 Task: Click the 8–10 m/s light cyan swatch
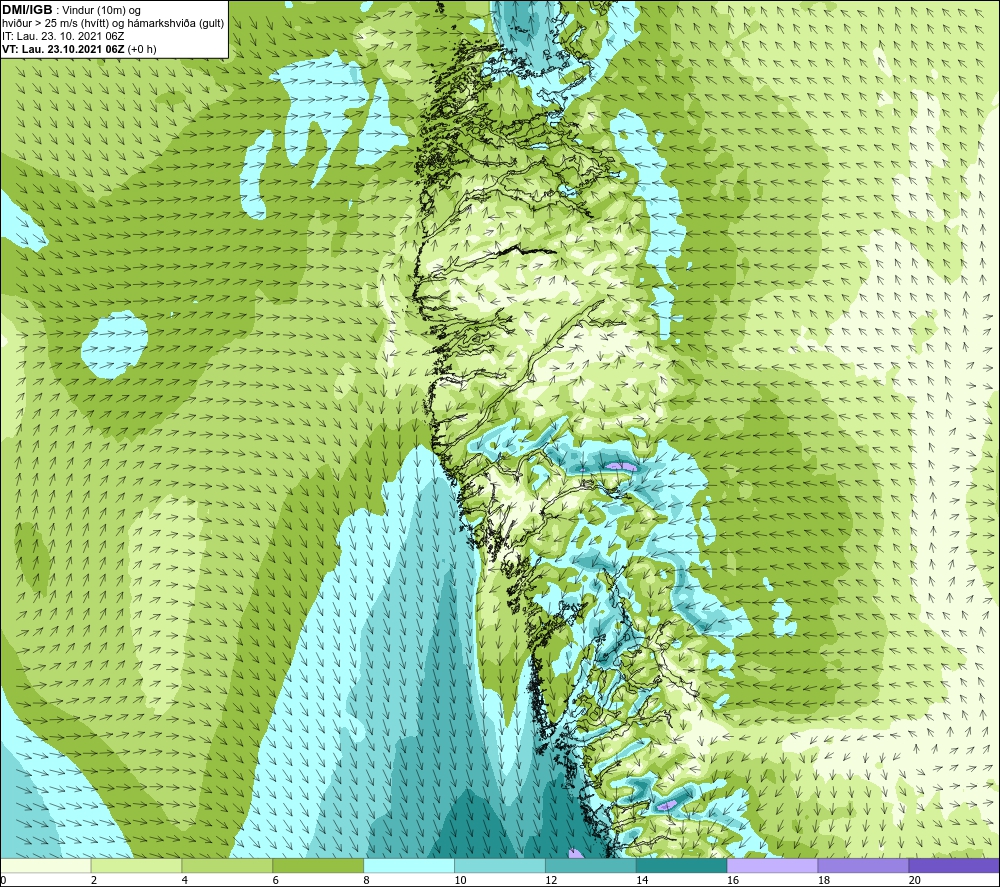pyautogui.click(x=409, y=865)
